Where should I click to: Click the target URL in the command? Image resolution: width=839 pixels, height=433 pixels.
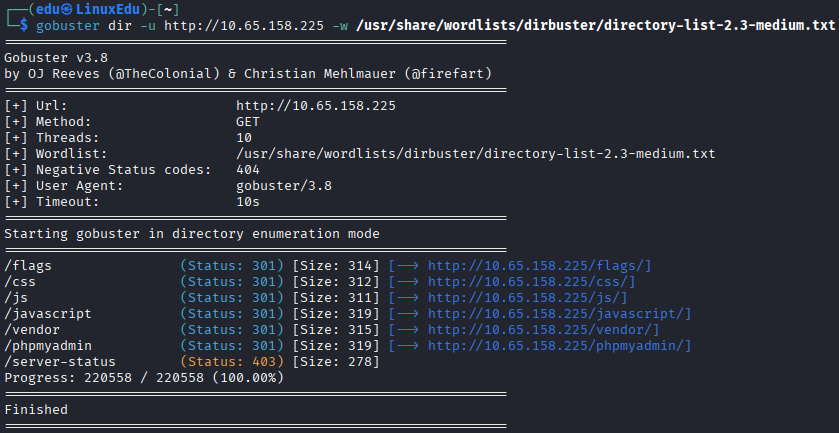click(x=244, y=25)
